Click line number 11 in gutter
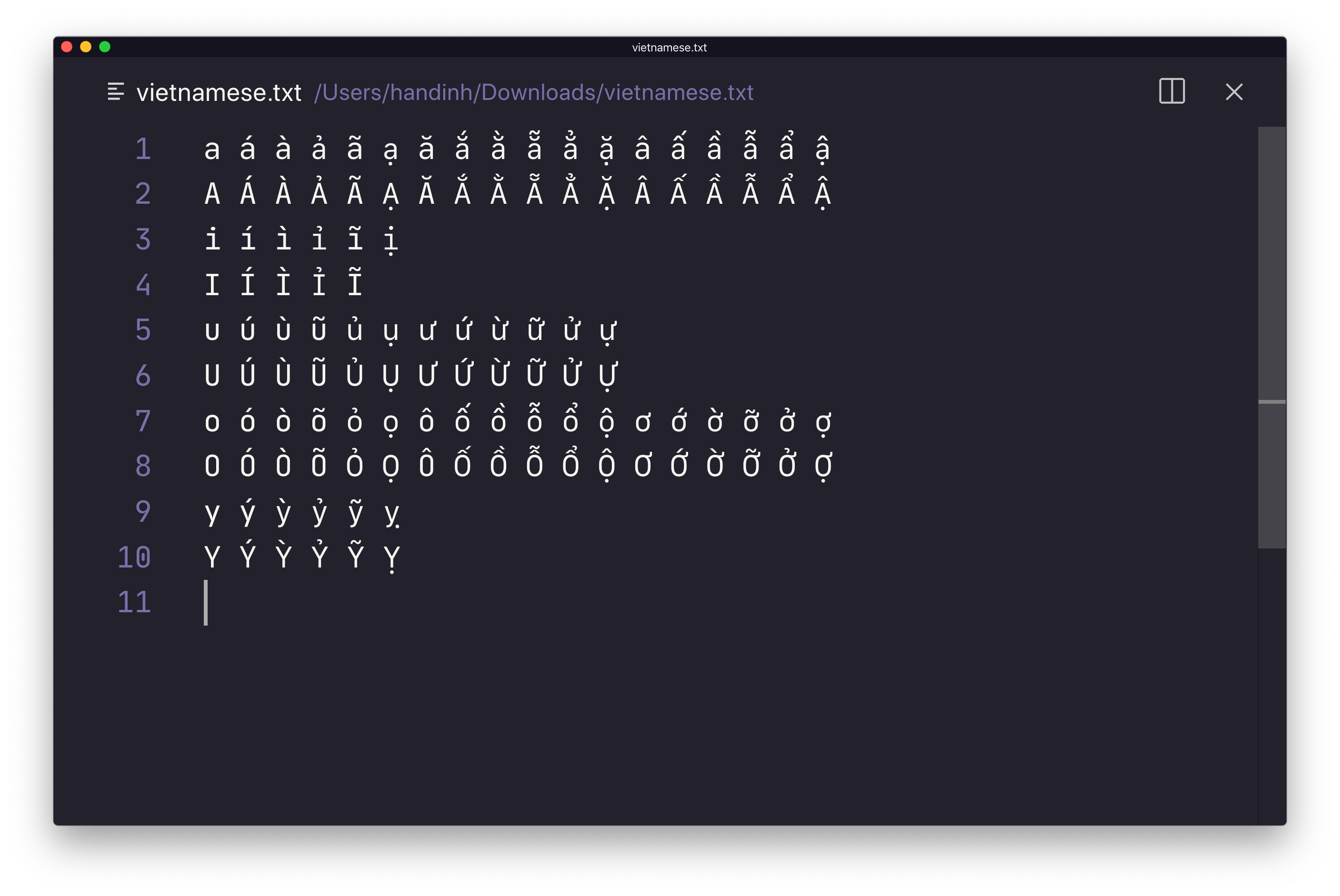1340x896 pixels. click(134, 602)
